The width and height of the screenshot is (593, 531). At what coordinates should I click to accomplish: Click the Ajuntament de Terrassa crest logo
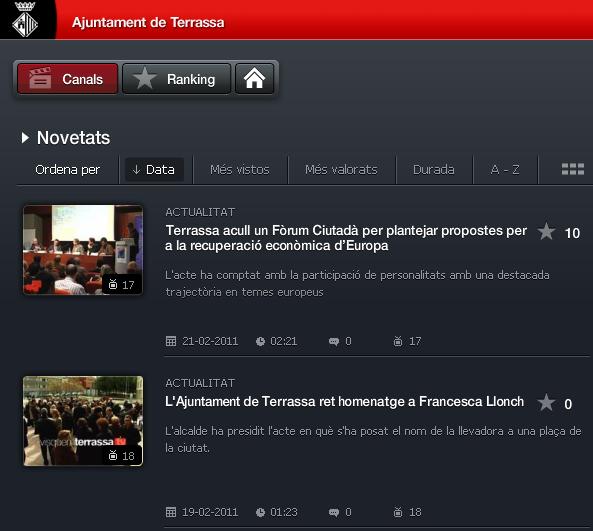point(25,19)
